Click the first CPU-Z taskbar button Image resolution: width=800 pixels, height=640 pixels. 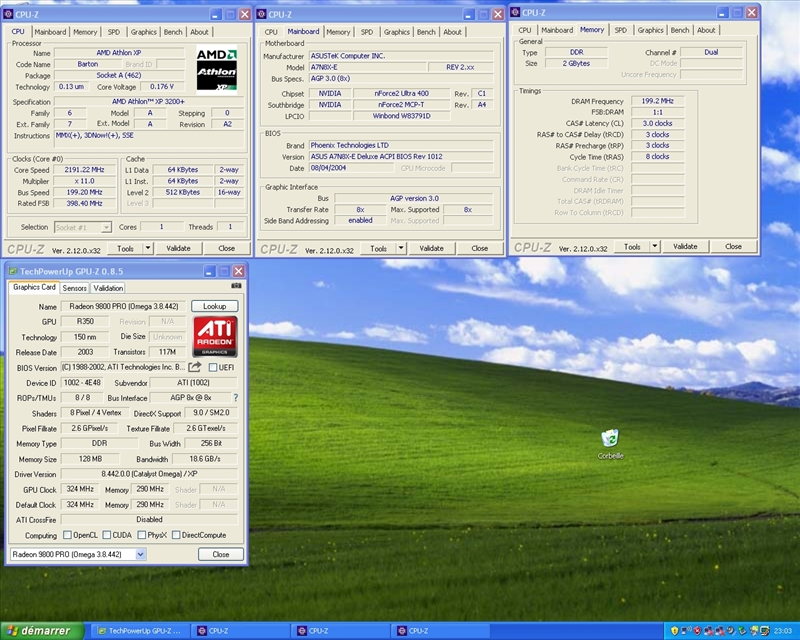(x=240, y=631)
